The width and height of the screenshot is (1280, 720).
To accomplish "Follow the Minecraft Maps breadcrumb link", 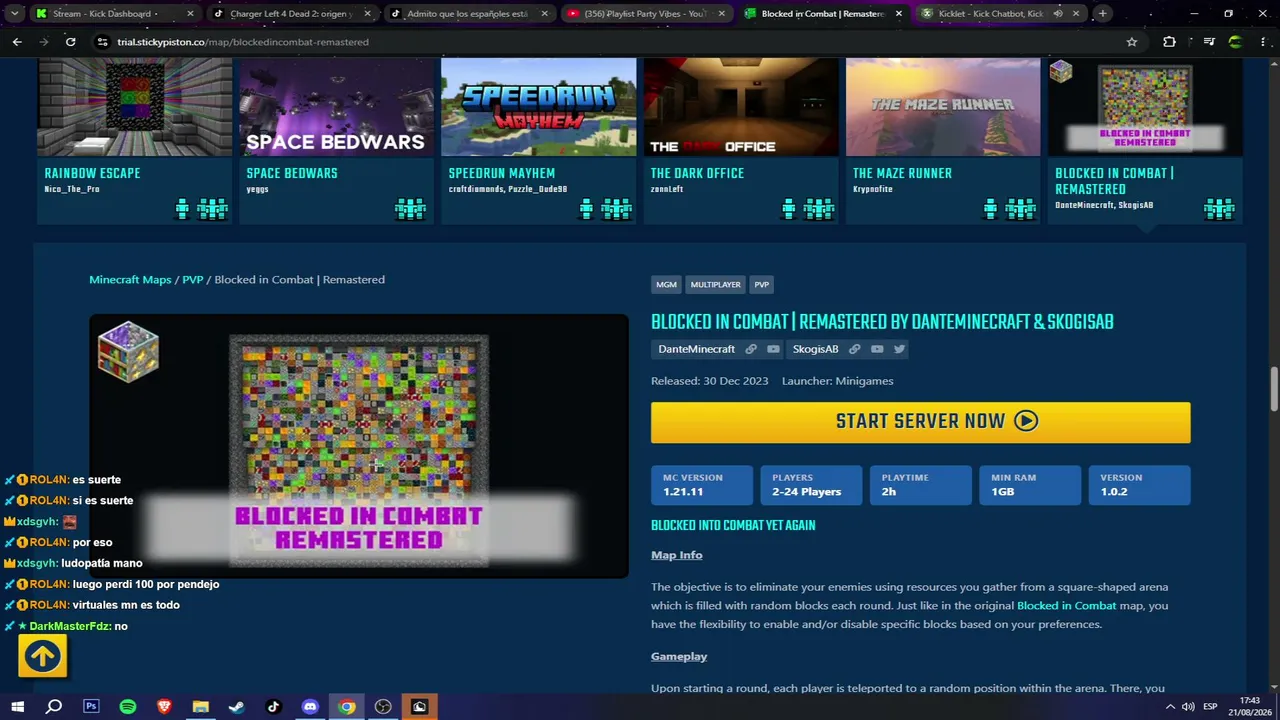I will 130,279.
